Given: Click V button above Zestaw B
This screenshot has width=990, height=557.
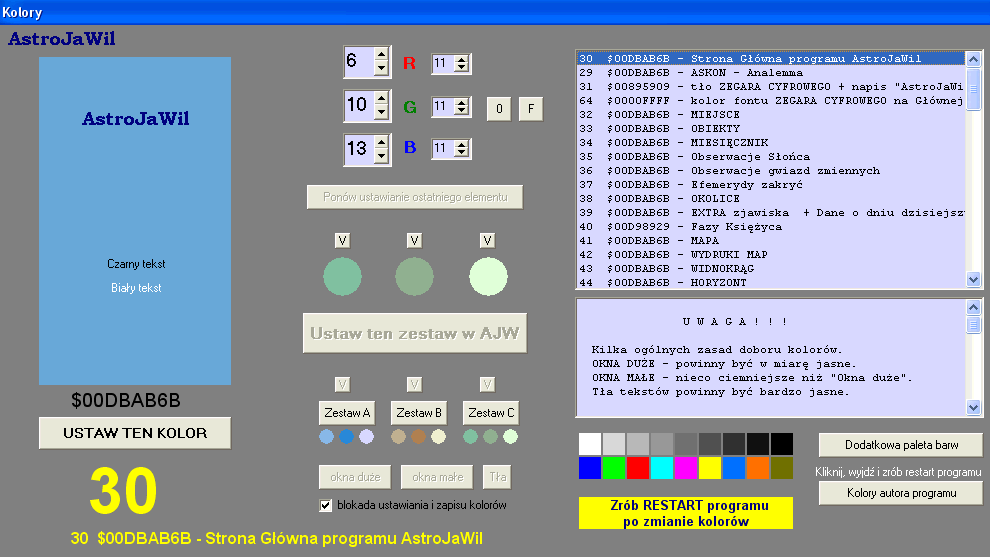Looking at the screenshot, I should [x=414, y=384].
